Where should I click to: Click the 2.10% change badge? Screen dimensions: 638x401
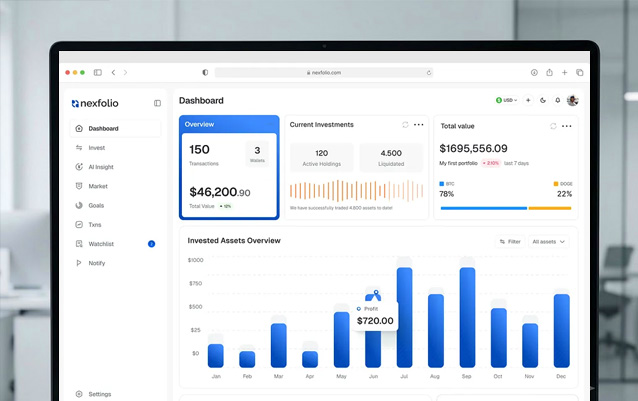tap(491, 163)
